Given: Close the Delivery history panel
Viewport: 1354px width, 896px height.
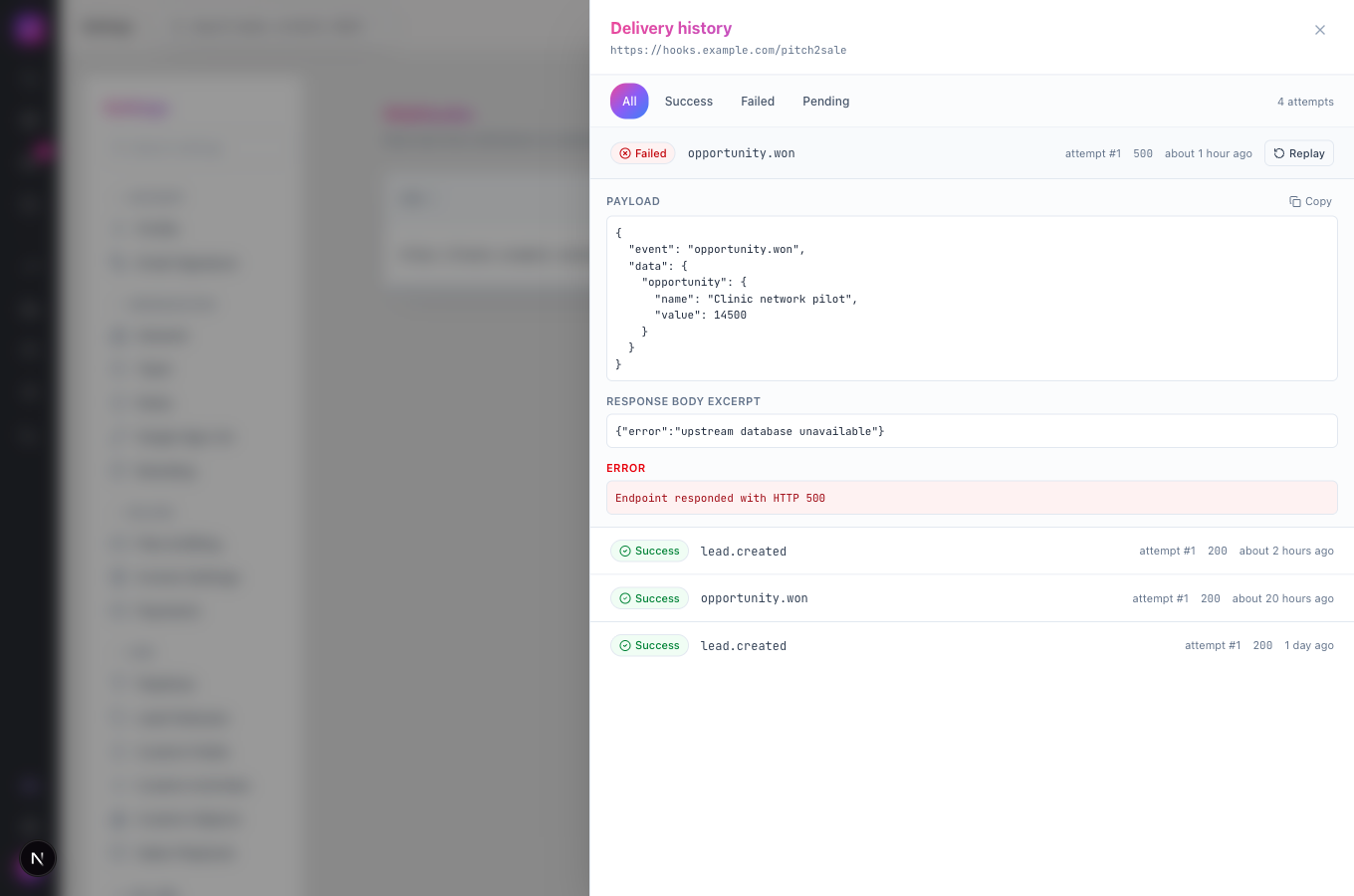Looking at the screenshot, I should 1319,30.
